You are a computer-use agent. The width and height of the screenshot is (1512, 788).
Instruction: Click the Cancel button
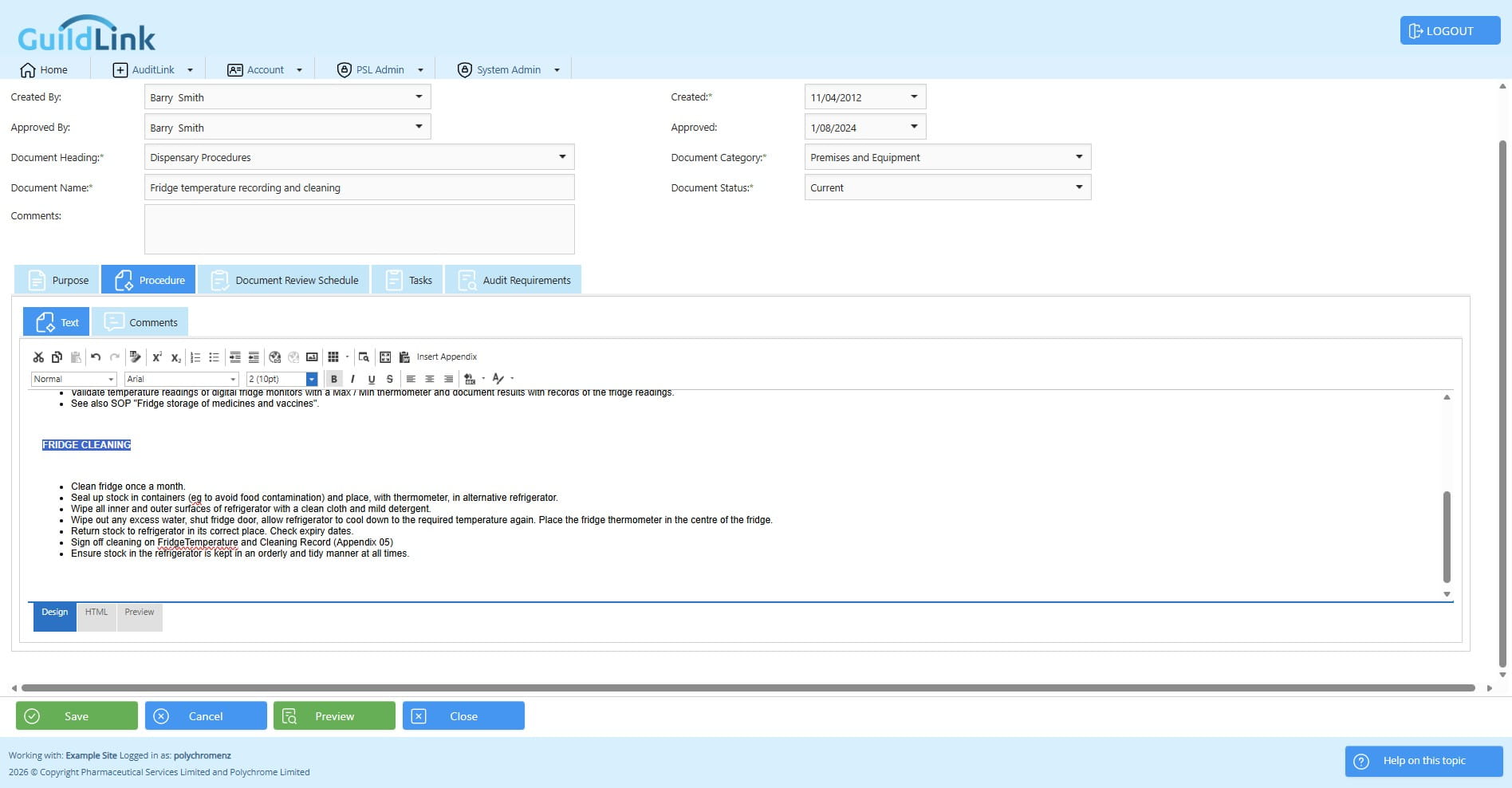pos(206,716)
